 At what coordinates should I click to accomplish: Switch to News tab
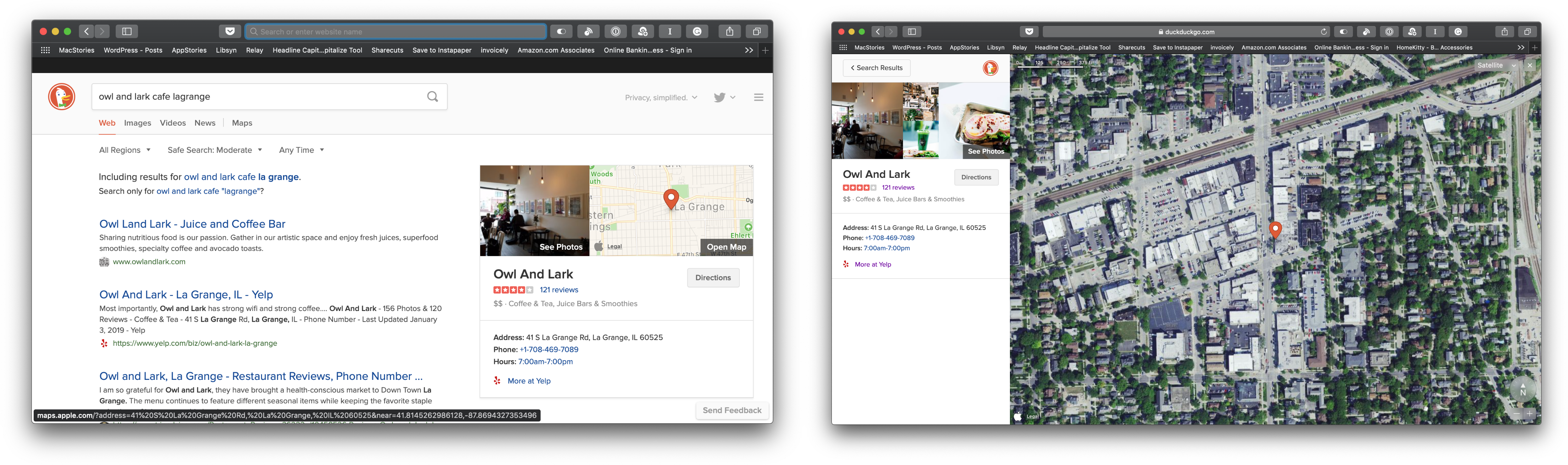205,123
